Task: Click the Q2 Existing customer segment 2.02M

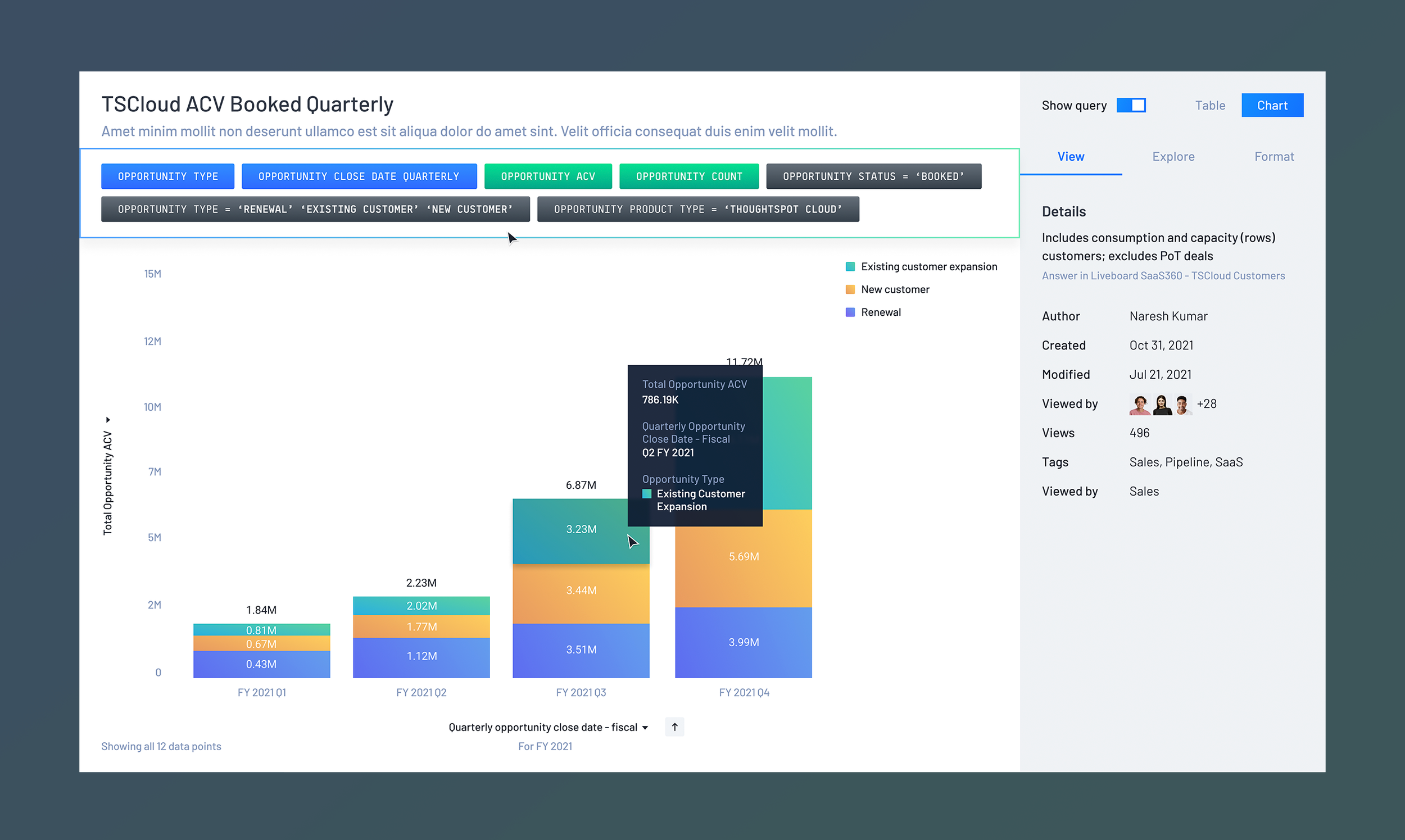Action: tap(421, 606)
